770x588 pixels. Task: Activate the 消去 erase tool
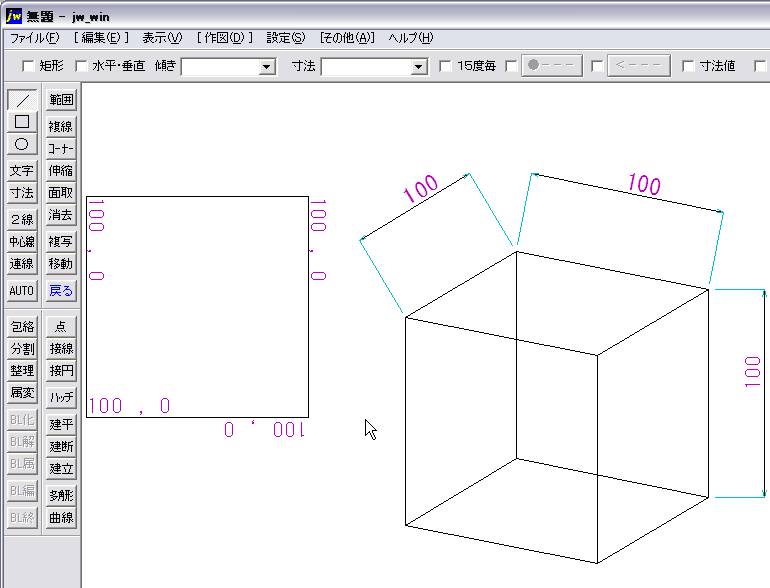point(61,215)
